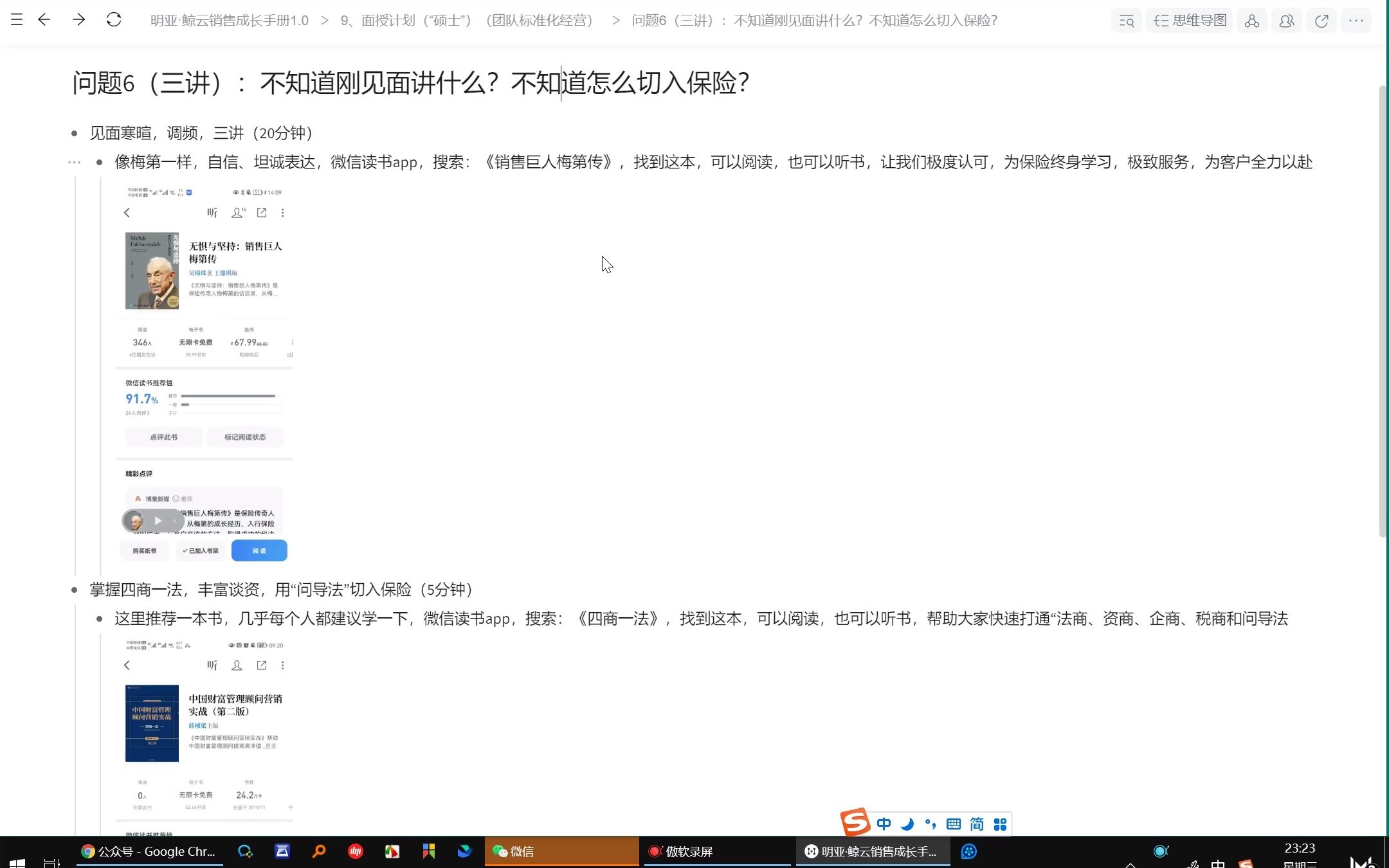Image resolution: width=1389 pixels, height=868 pixels.
Task: Open Sogou toolbox grid icon
Action: [x=1000, y=824]
